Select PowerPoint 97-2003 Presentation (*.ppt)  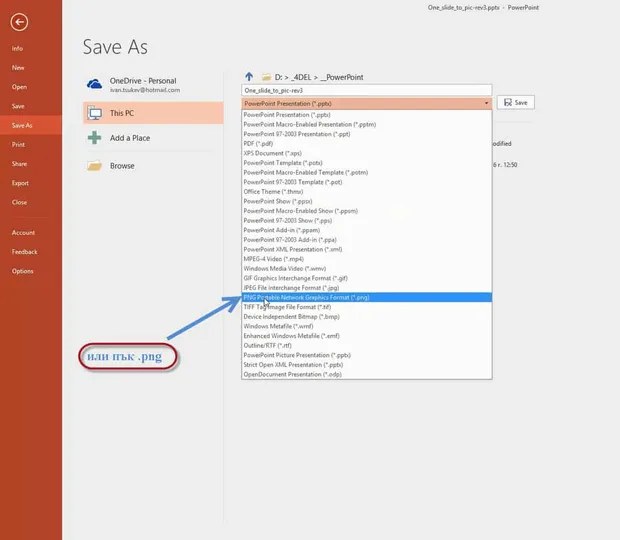click(x=367, y=134)
